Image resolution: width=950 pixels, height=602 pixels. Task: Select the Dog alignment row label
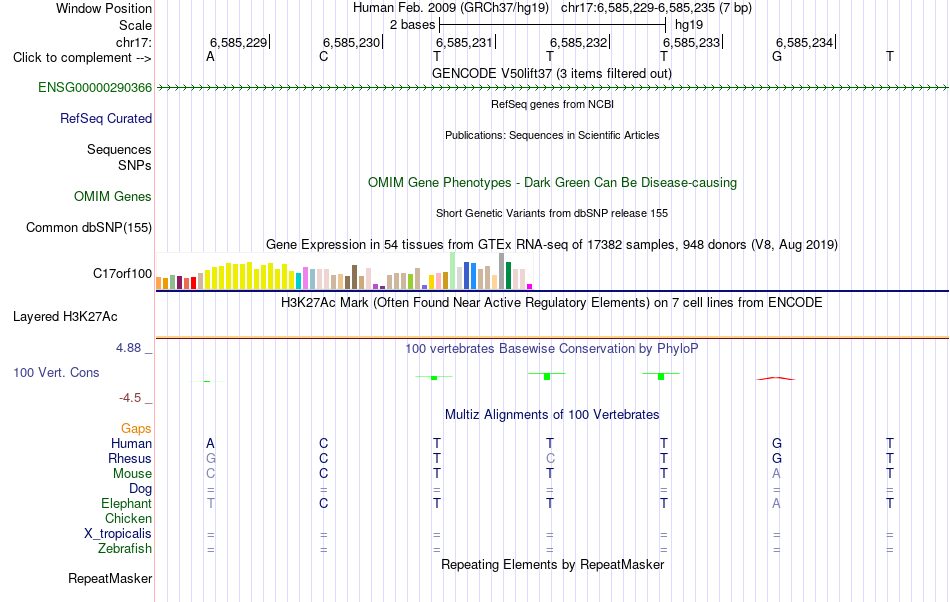click(x=141, y=488)
